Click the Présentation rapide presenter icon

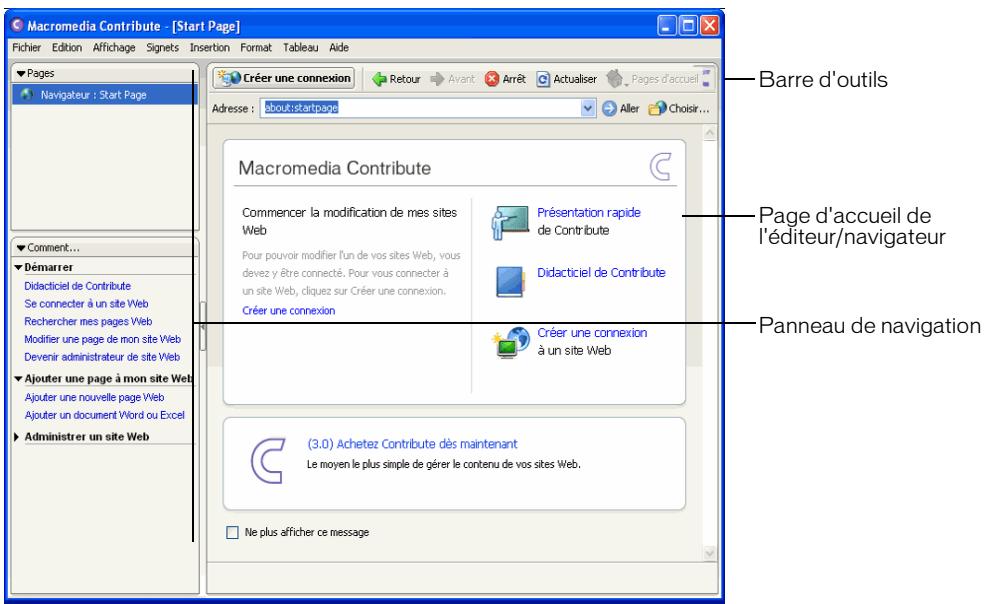tap(510, 223)
